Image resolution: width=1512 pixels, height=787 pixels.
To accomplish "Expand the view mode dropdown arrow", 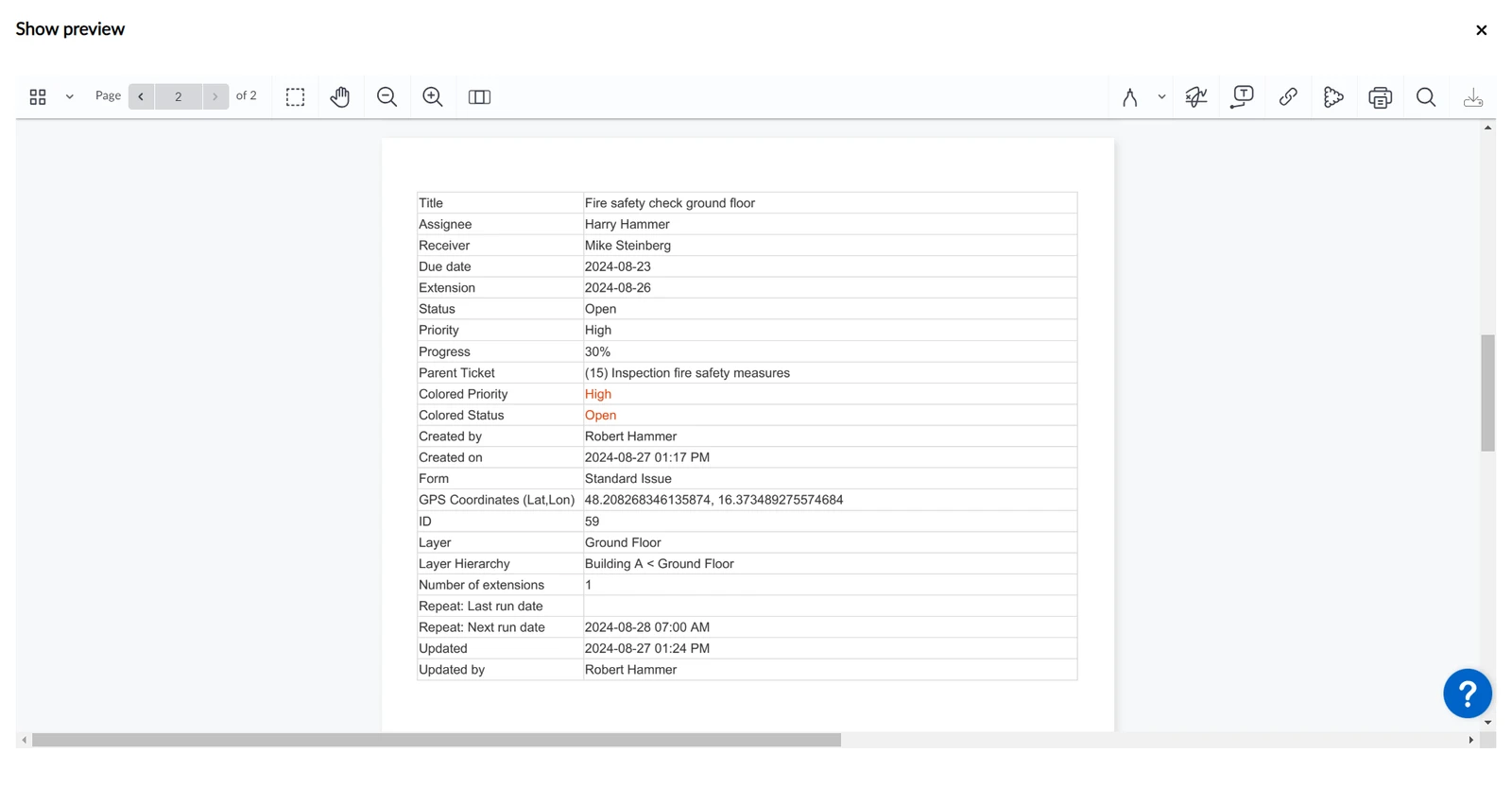I will (69, 96).
